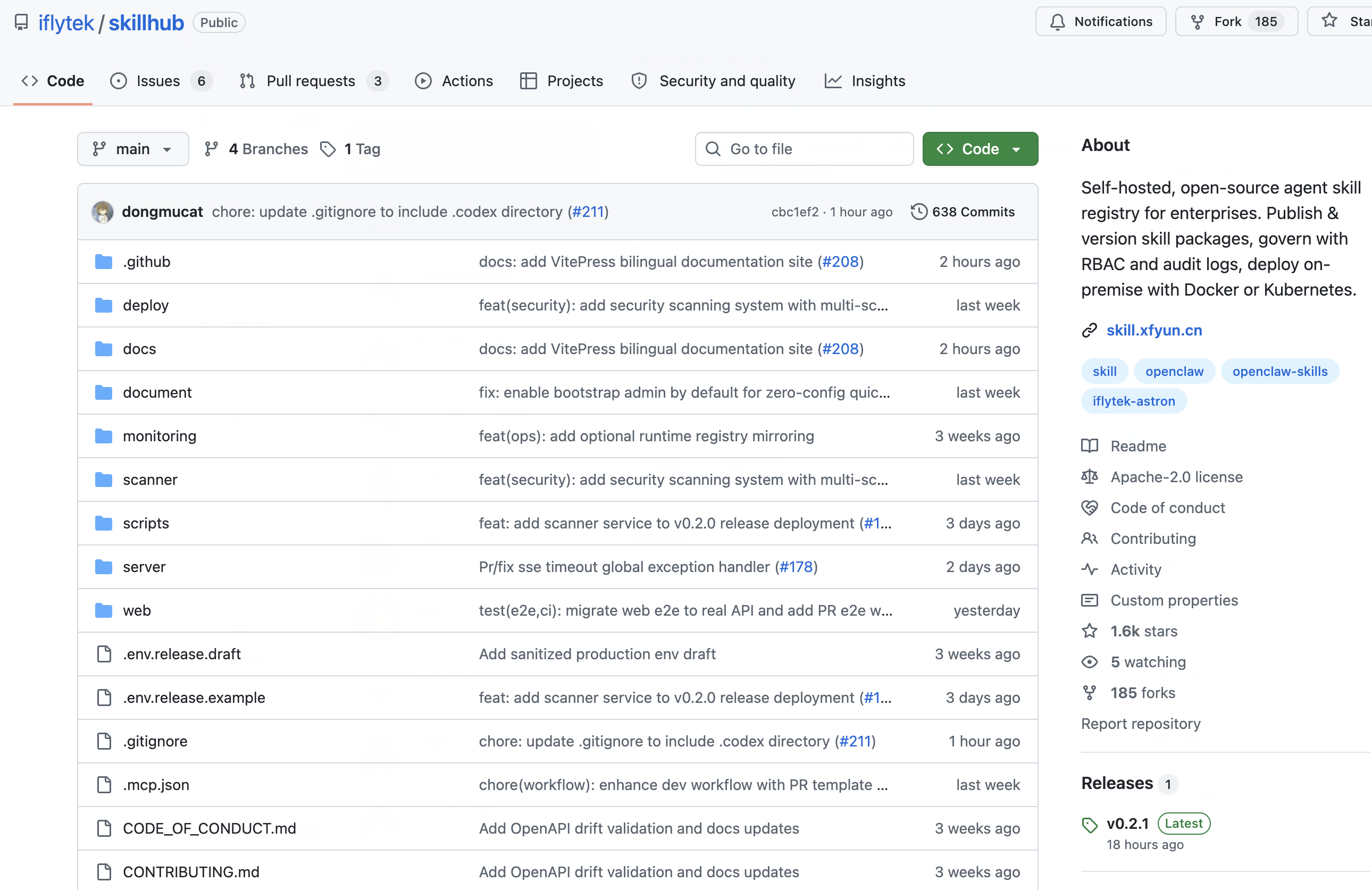Click the tag icon beside 1 Tag
Screen dimensions: 1372x890
click(328, 149)
